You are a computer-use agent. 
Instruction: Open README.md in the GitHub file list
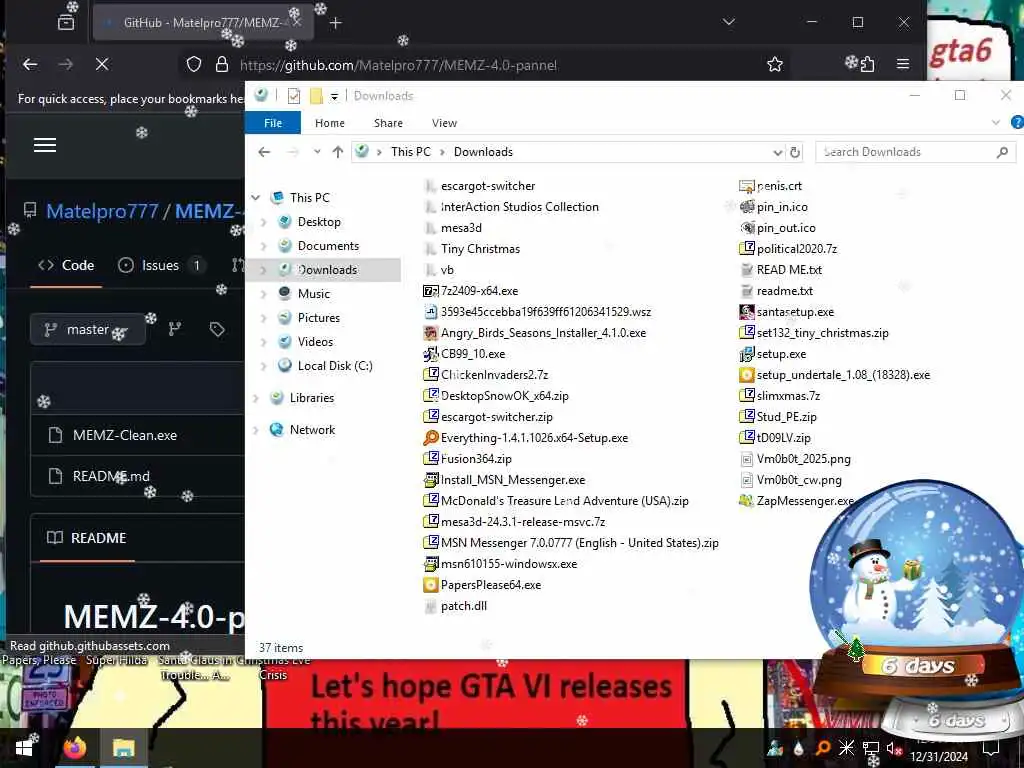(111, 476)
